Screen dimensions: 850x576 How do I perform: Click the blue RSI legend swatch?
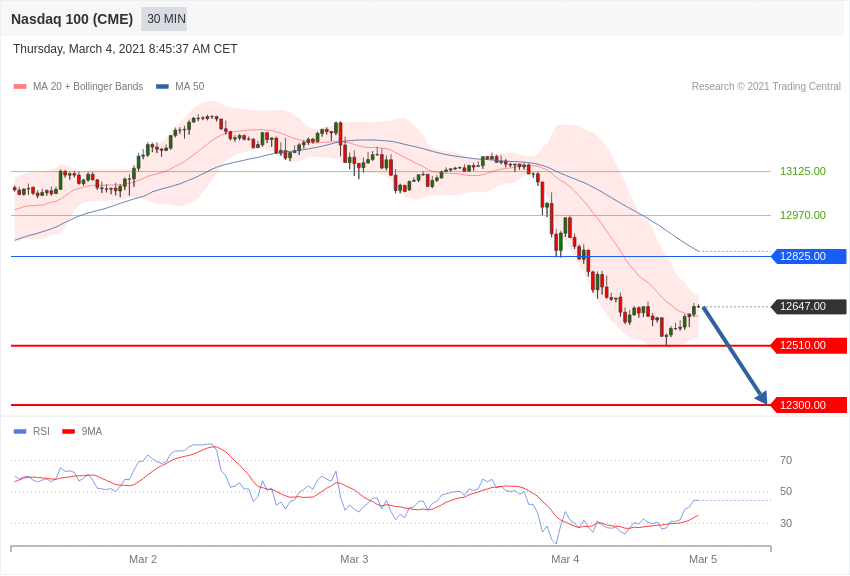pos(20,432)
